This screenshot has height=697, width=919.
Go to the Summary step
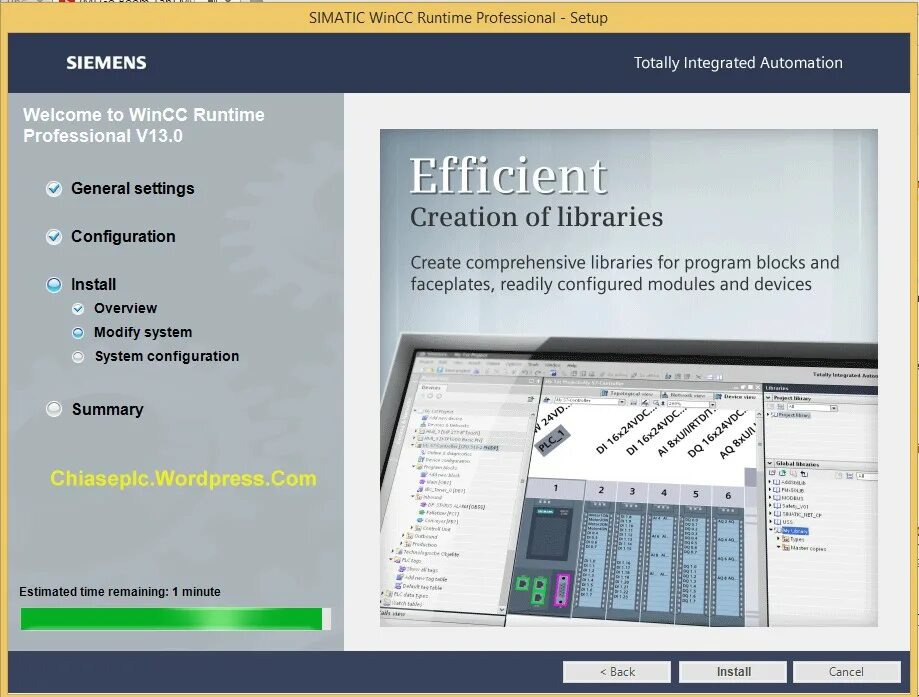click(x=107, y=409)
